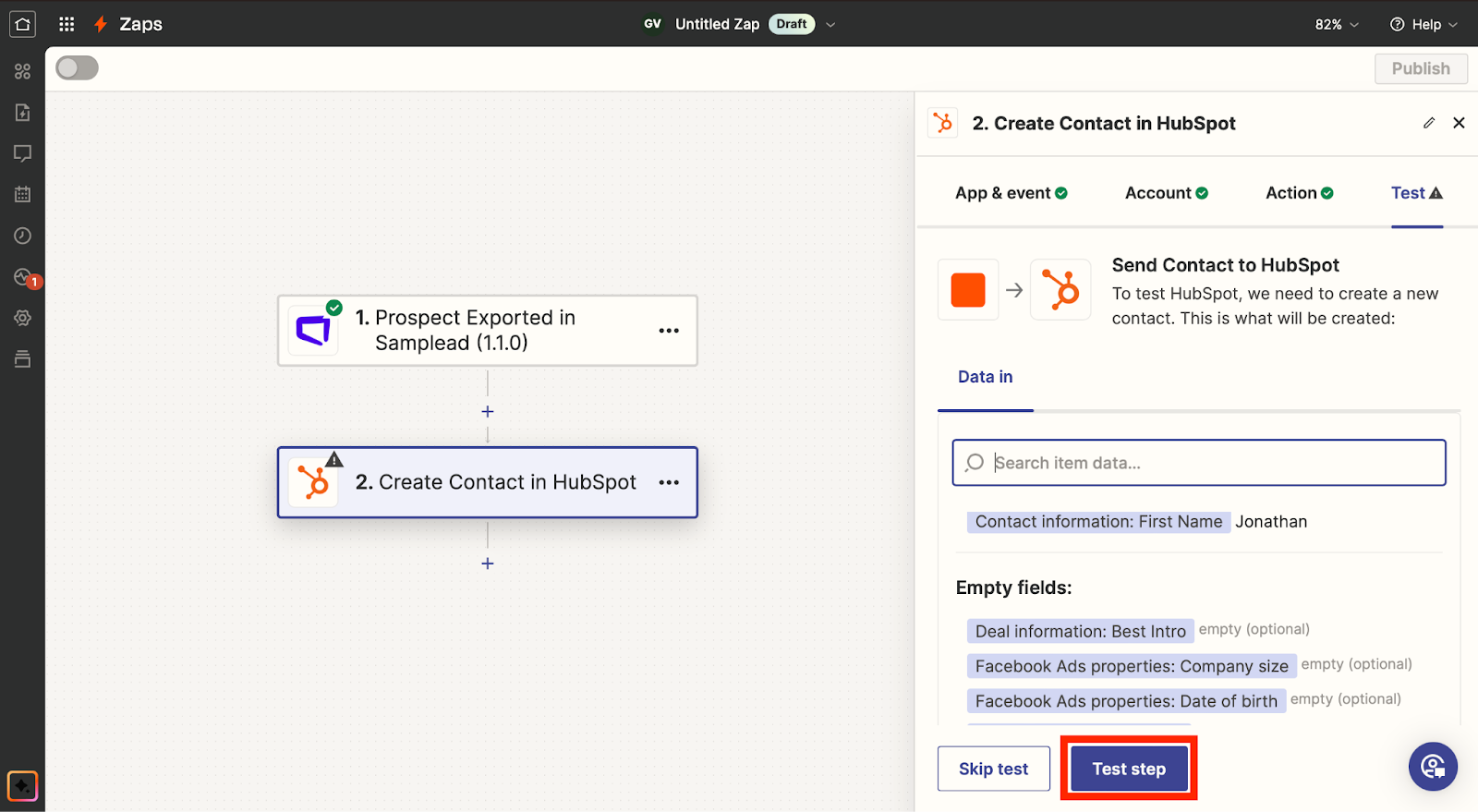This screenshot has height=812, width=1478.
Task: Close the step editor panel
Action: (1459, 123)
